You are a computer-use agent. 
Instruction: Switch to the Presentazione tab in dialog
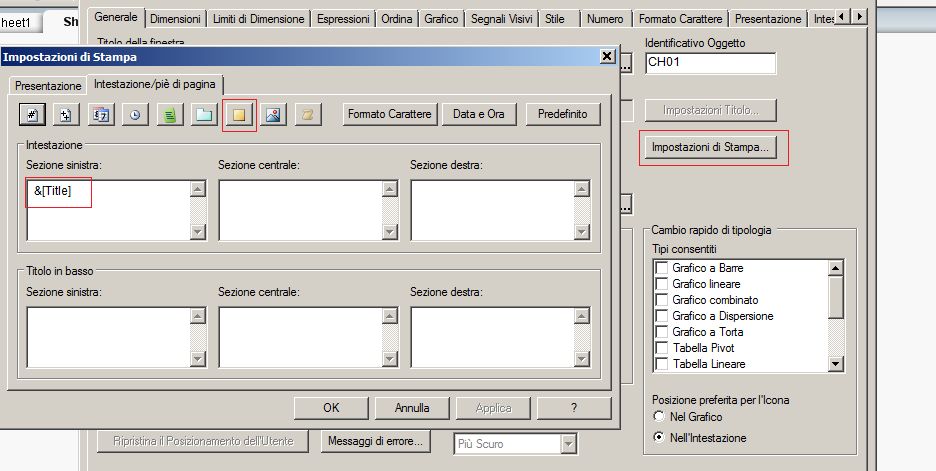point(48,86)
